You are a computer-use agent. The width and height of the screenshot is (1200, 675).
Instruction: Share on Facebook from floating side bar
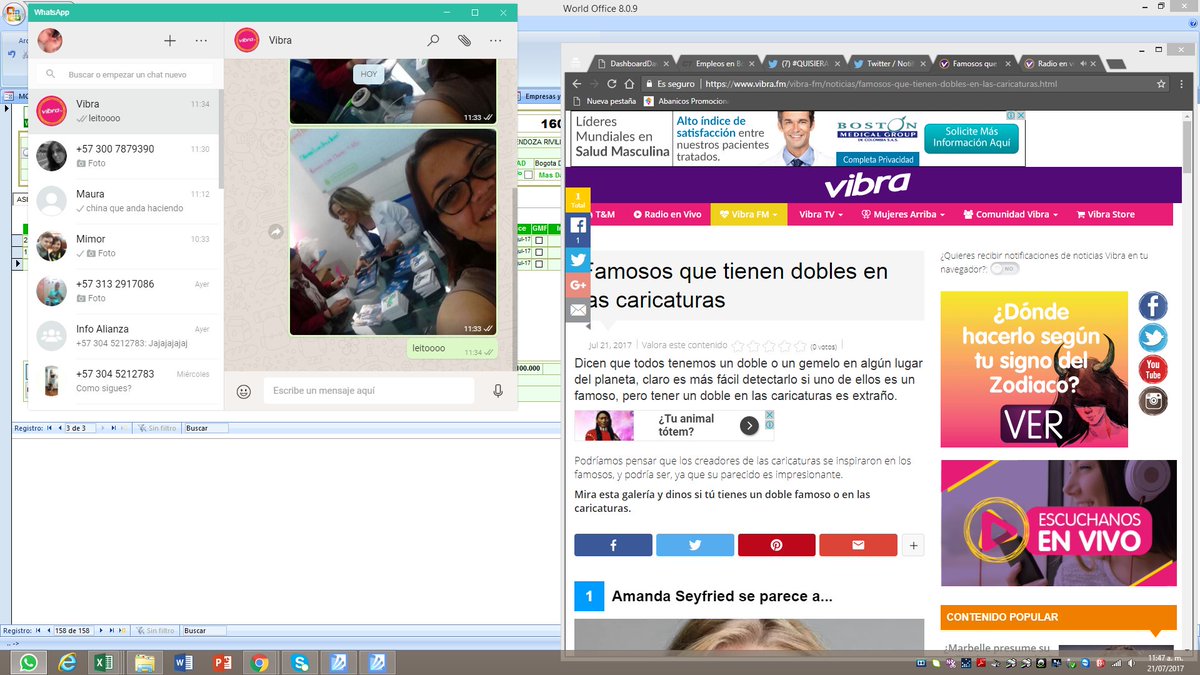578,230
